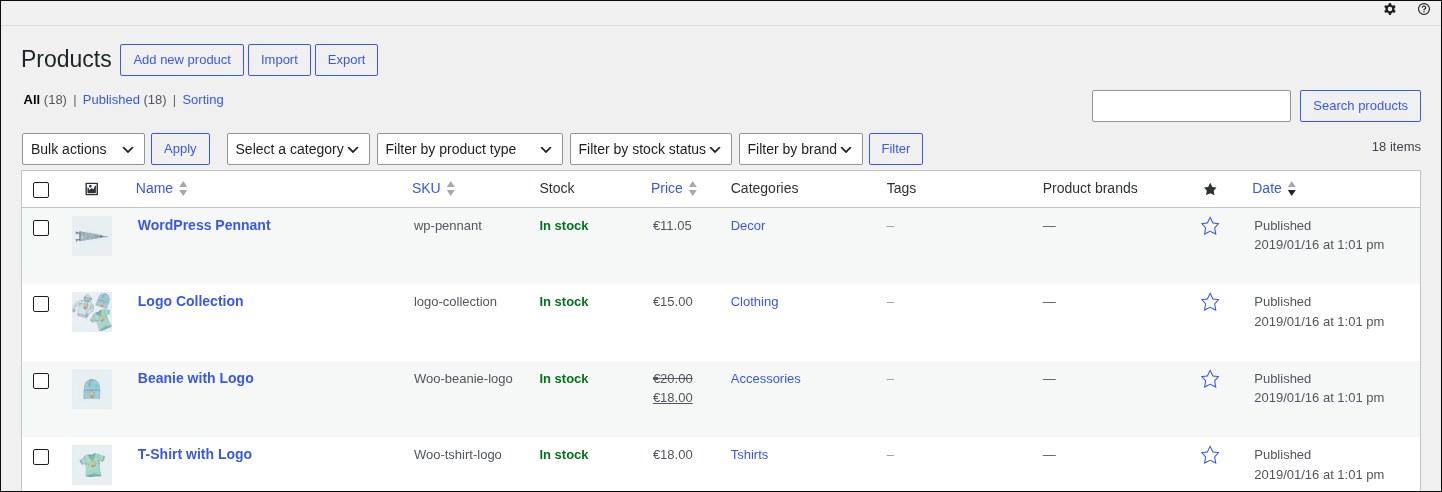Sort products by Price column
This screenshot has height=492, width=1442.
[673, 188]
